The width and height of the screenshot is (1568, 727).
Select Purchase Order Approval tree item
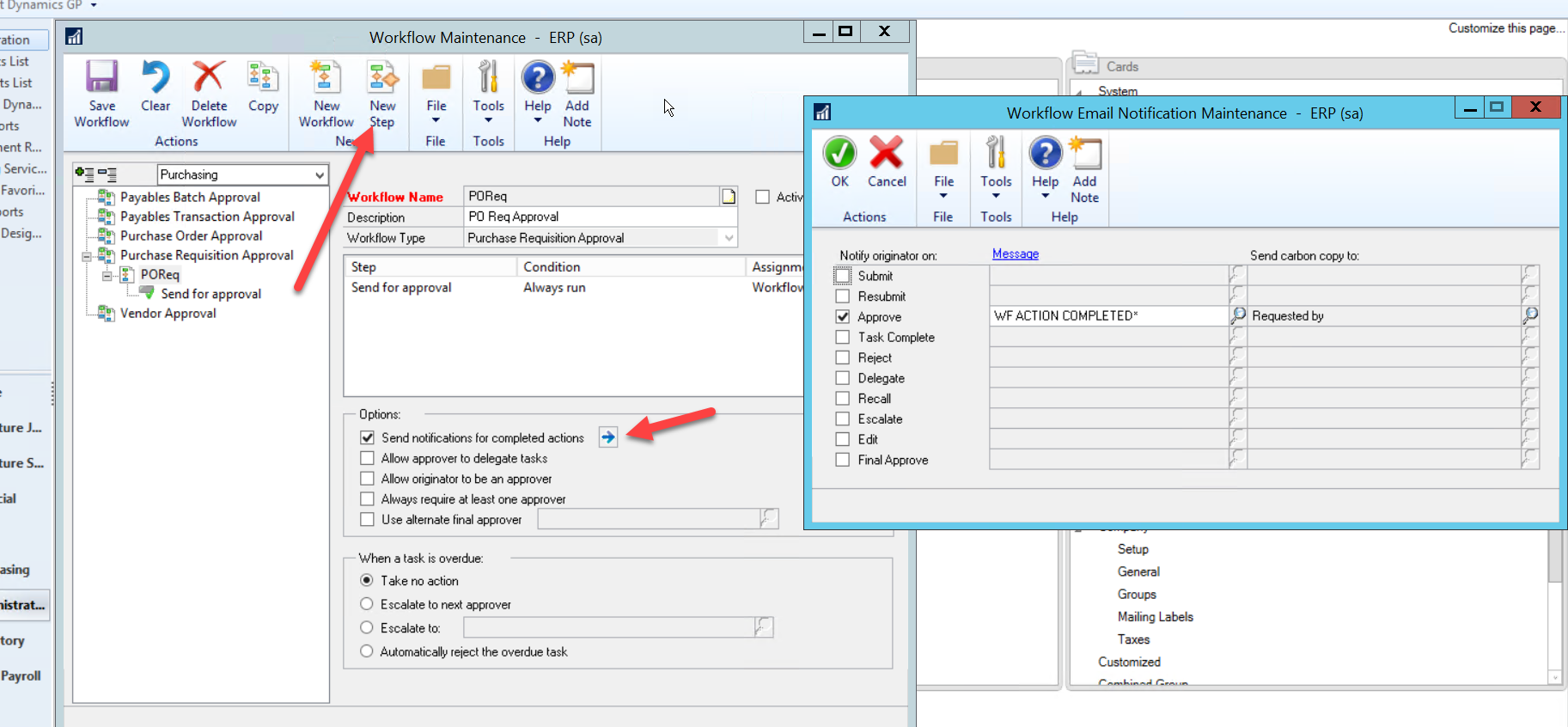[x=192, y=235]
